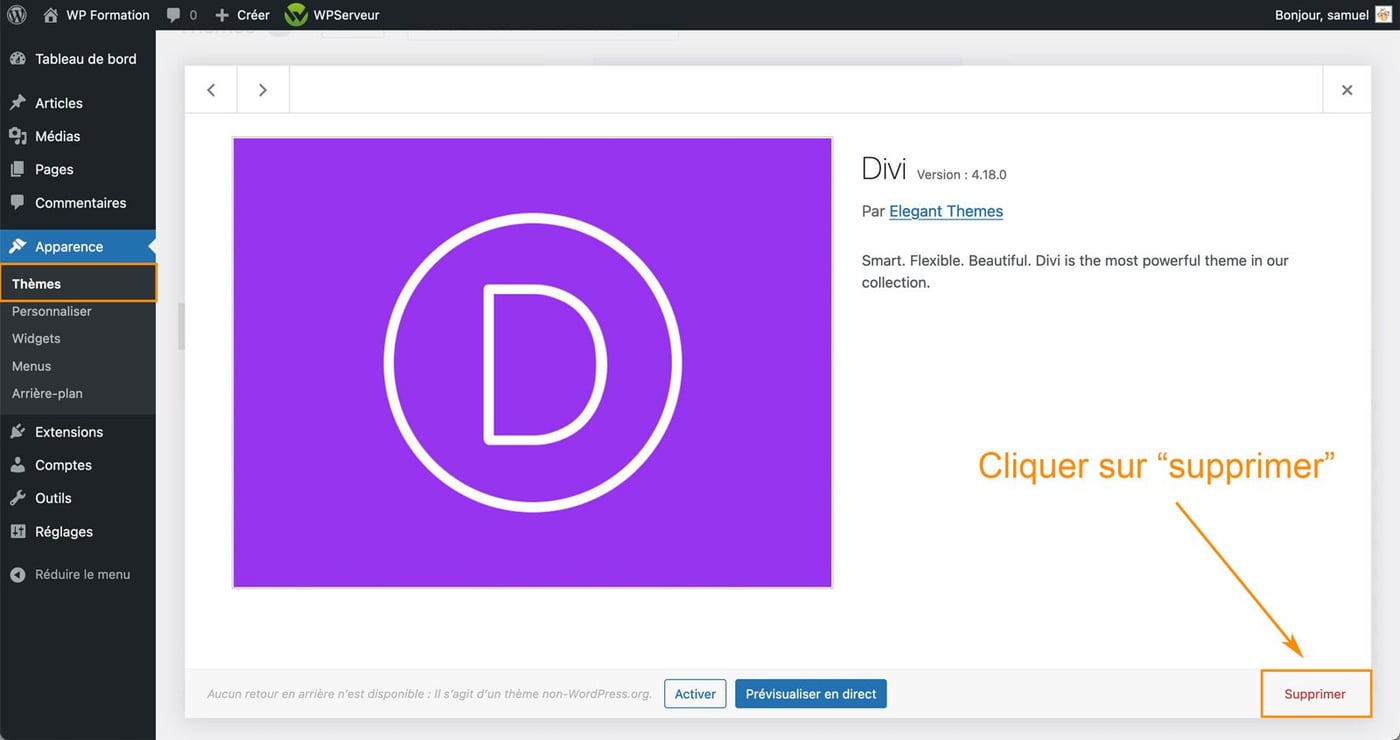Activate the Divi theme
This screenshot has width=1400, height=740.
(694, 693)
